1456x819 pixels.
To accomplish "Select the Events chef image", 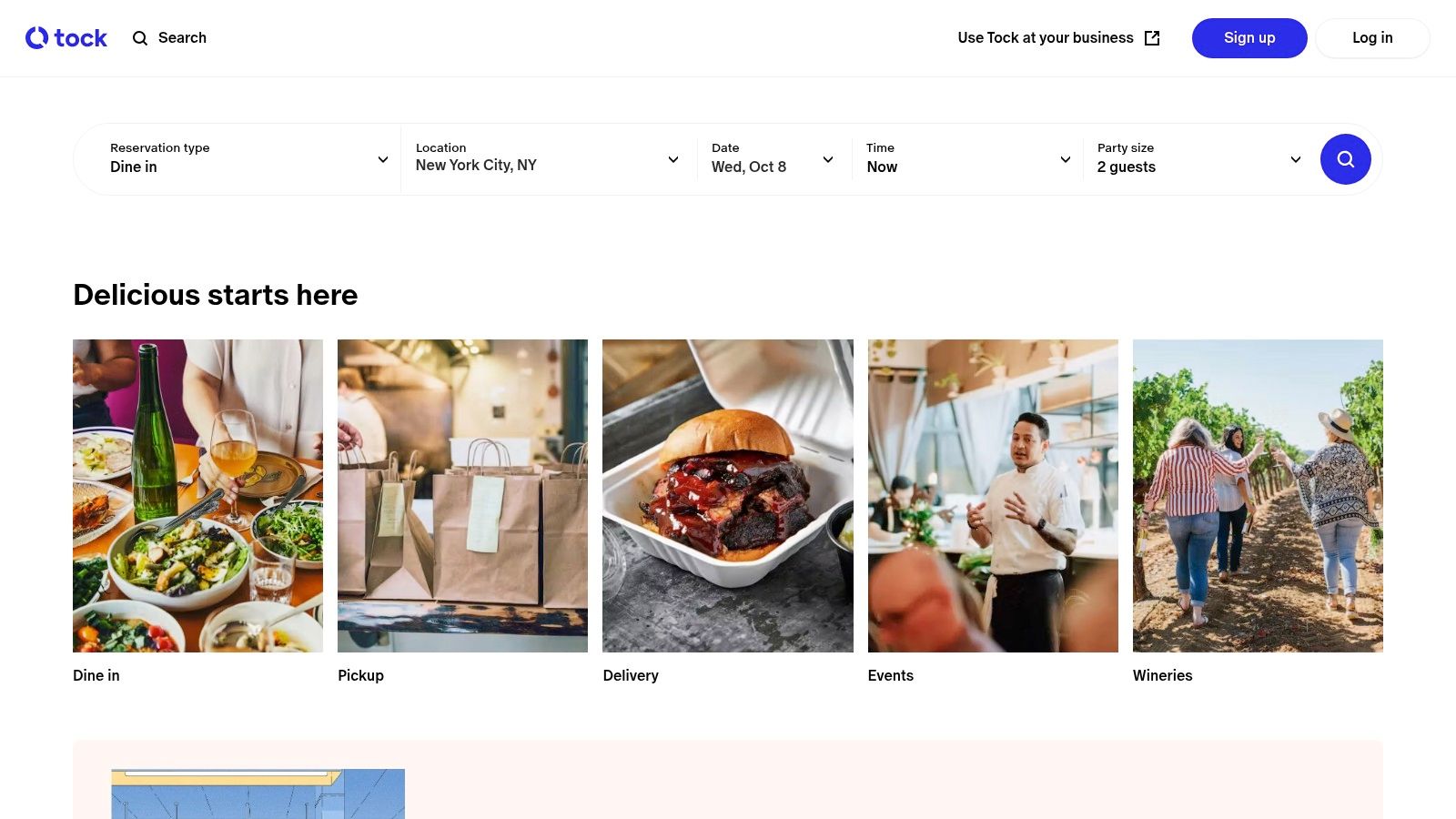I will coord(993,496).
